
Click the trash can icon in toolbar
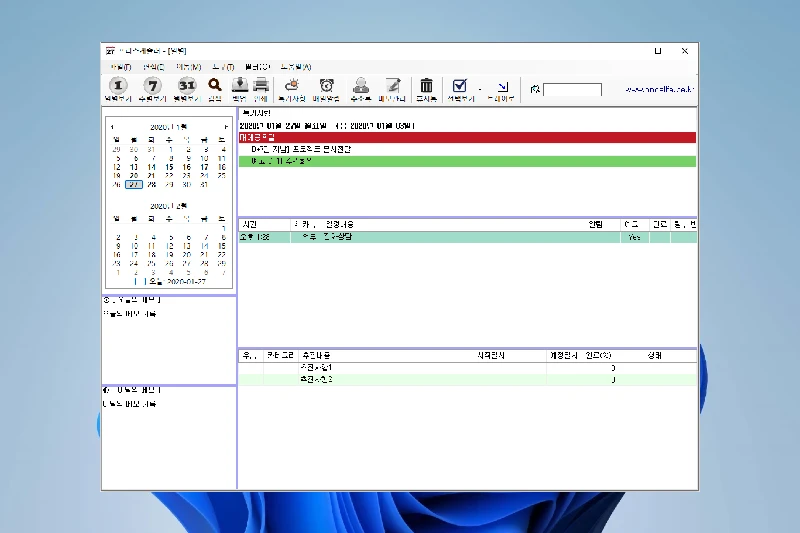426,86
